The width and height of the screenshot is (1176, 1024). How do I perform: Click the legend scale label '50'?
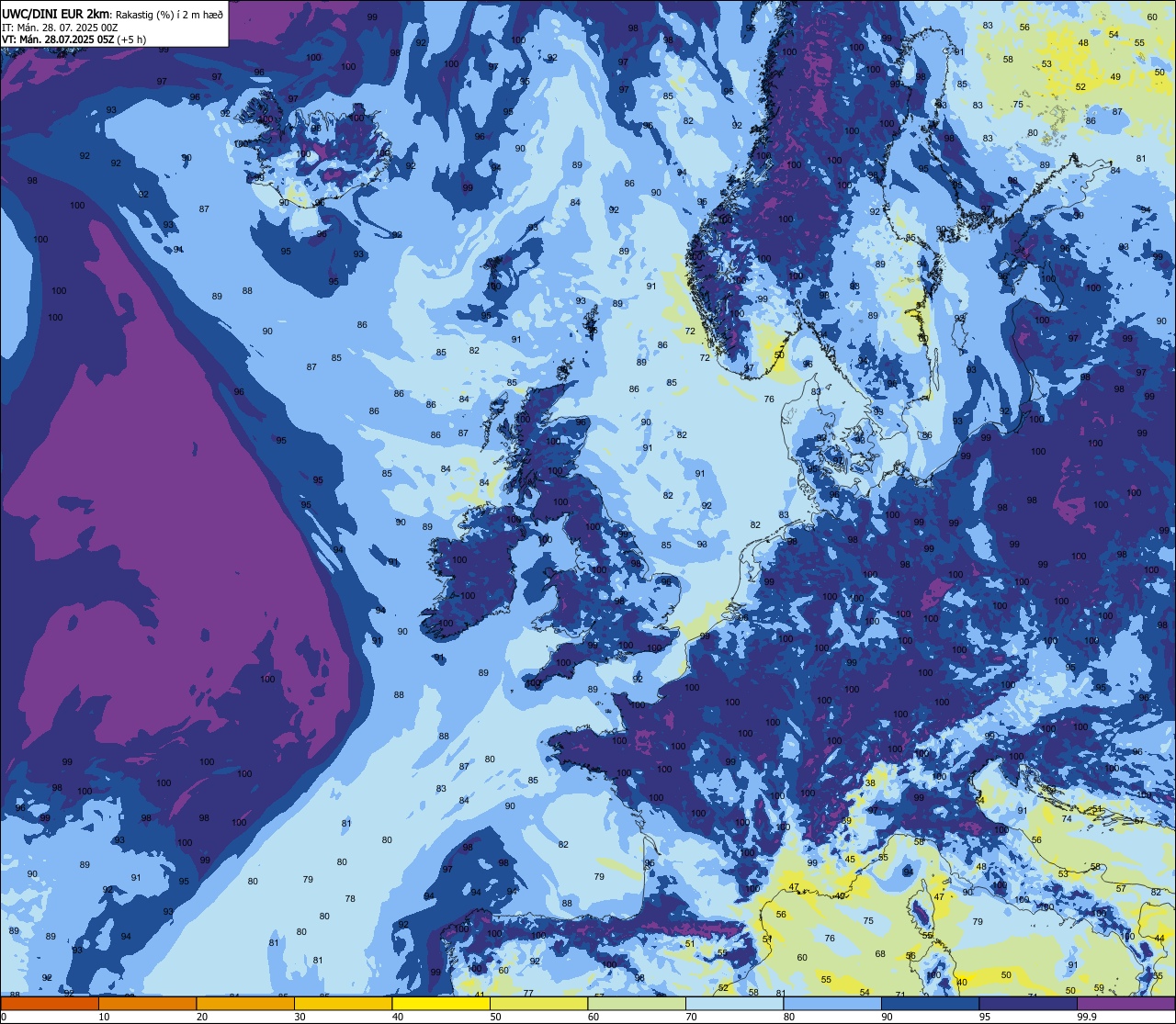point(495,1017)
